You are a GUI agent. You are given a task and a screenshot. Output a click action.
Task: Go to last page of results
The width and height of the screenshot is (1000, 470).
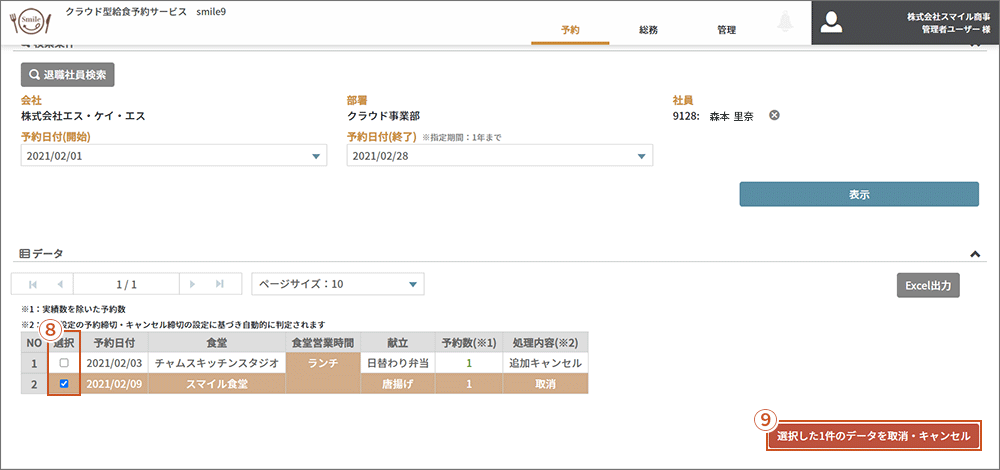pos(219,284)
